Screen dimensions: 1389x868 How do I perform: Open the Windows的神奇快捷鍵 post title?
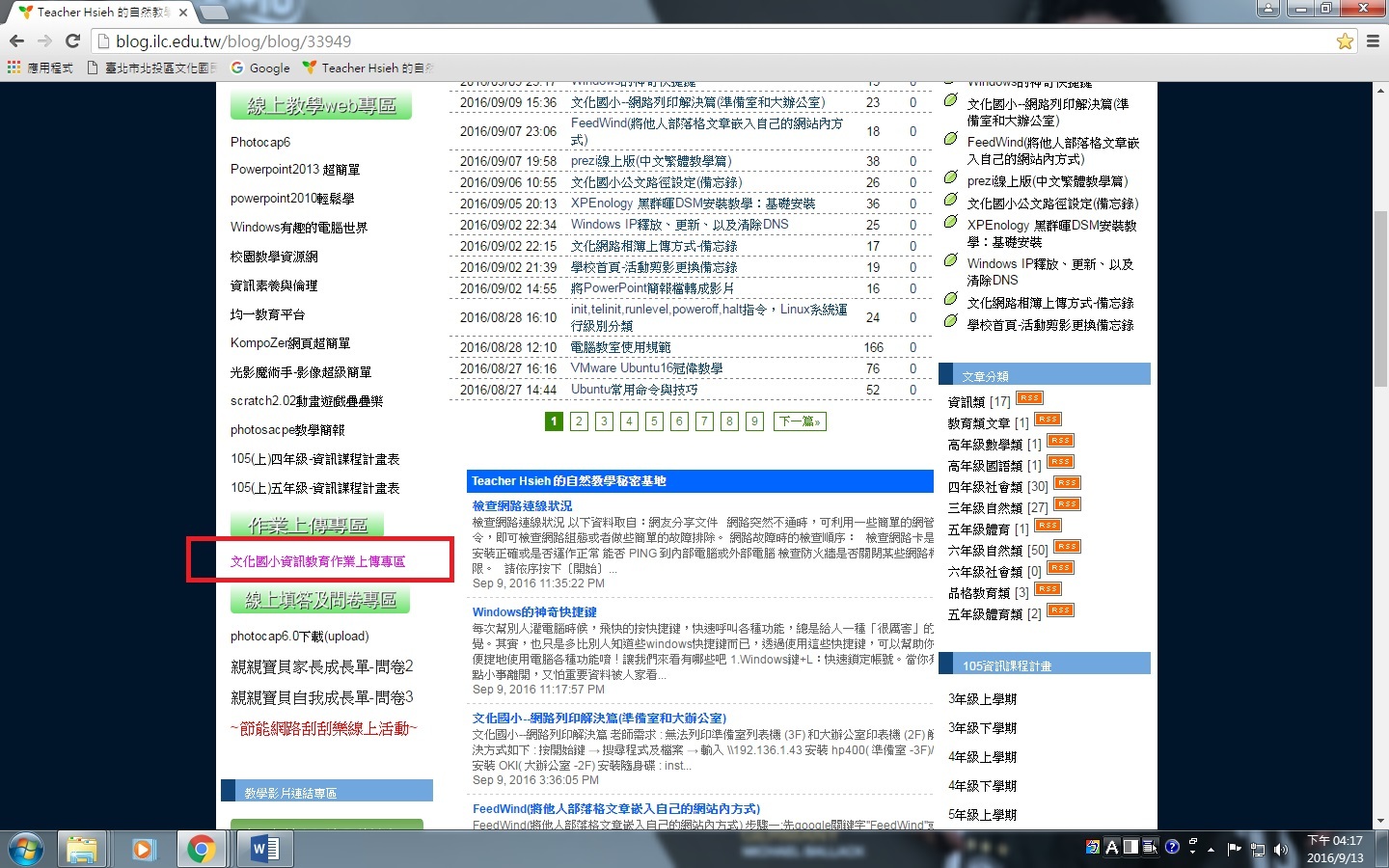point(534,611)
